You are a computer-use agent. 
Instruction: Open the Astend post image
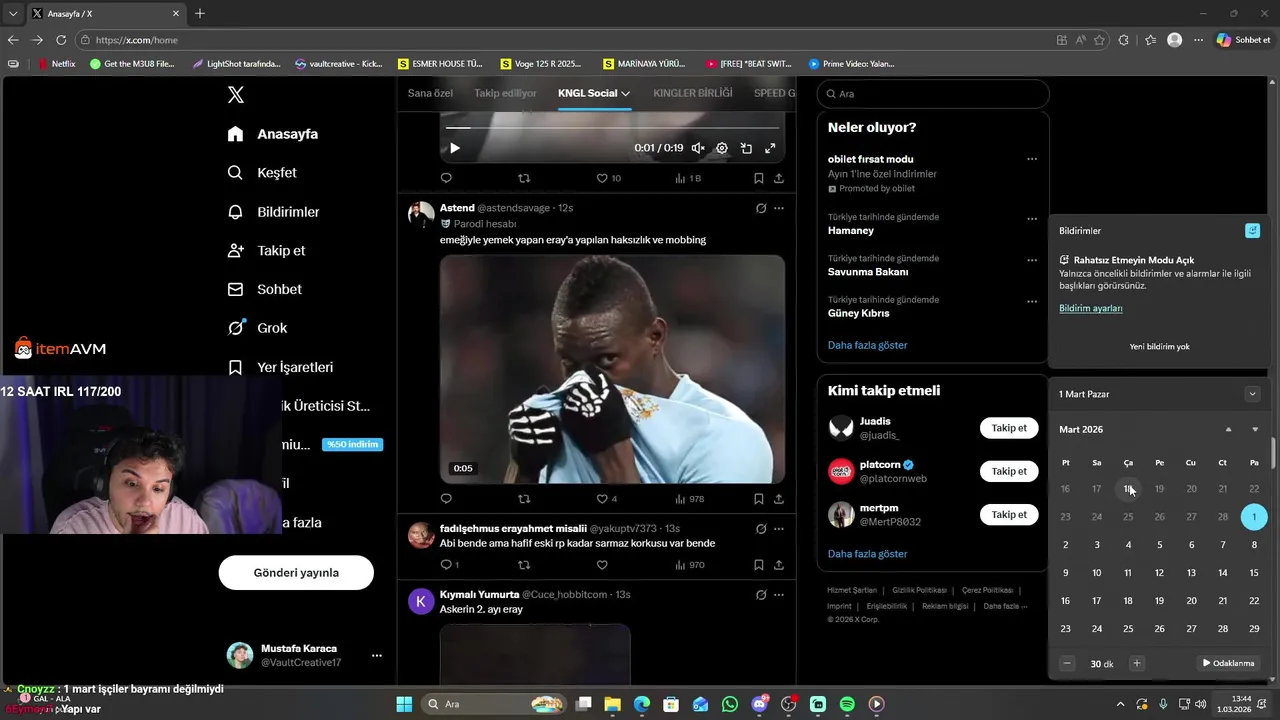(612, 369)
